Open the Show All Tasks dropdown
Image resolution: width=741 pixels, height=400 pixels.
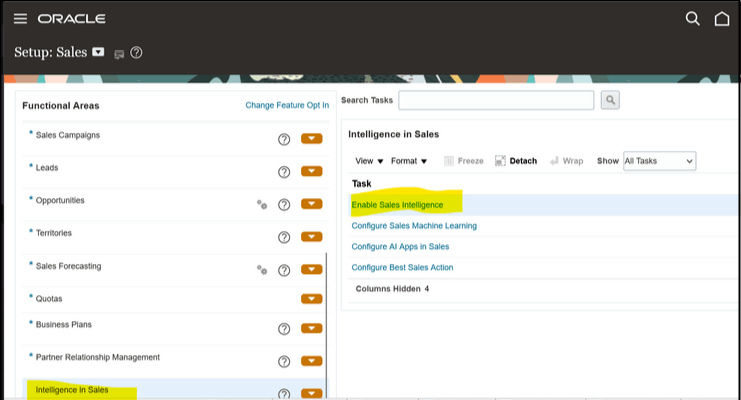pyautogui.click(x=659, y=161)
